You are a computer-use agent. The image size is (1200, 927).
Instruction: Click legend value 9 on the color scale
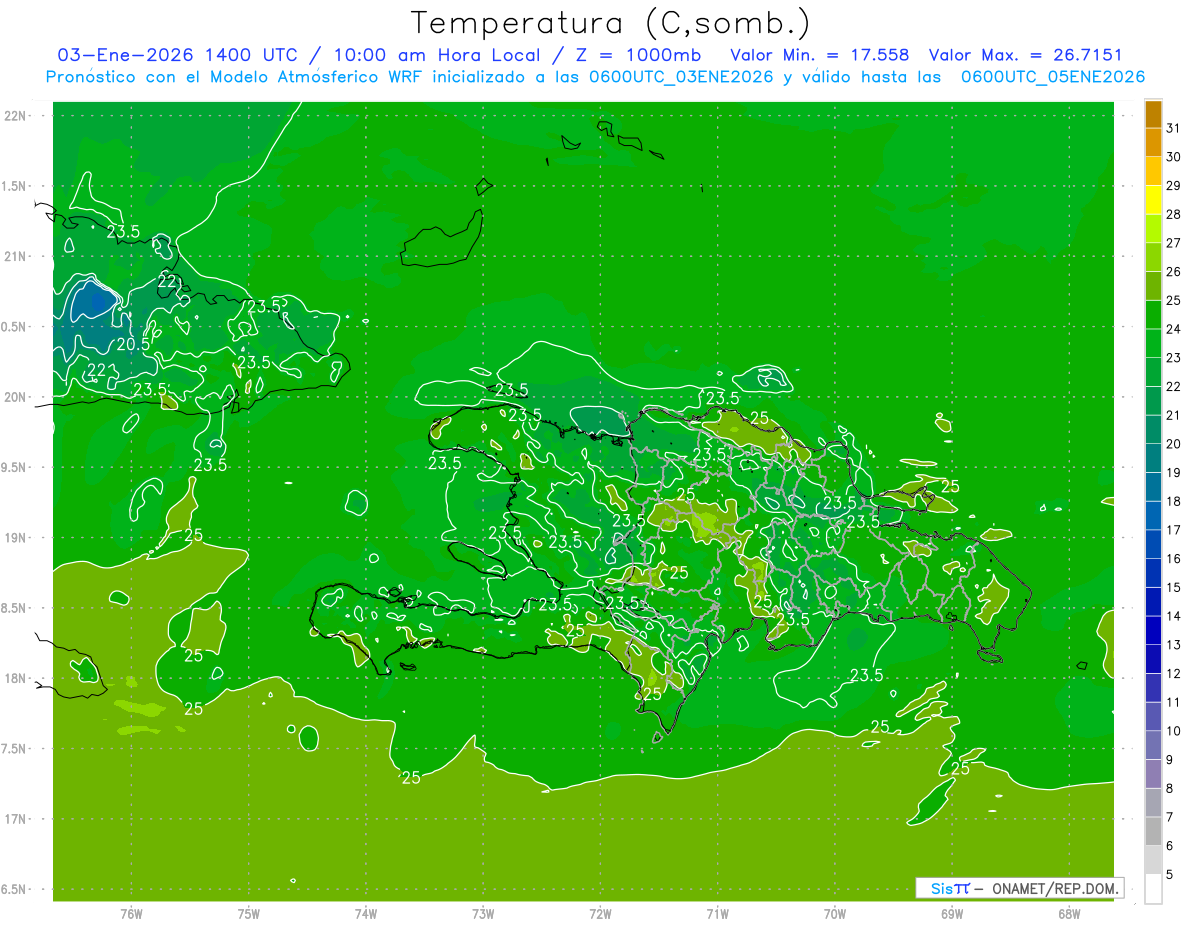(1170, 760)
